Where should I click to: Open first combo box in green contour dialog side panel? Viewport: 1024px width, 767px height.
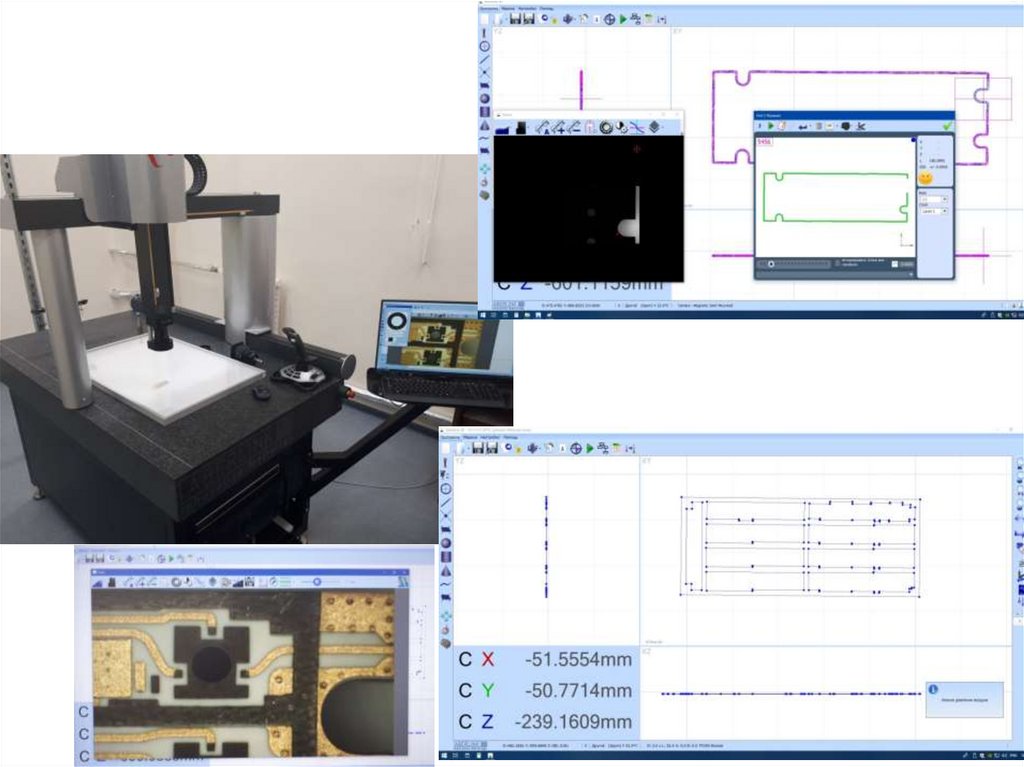(x=933, y=199)
